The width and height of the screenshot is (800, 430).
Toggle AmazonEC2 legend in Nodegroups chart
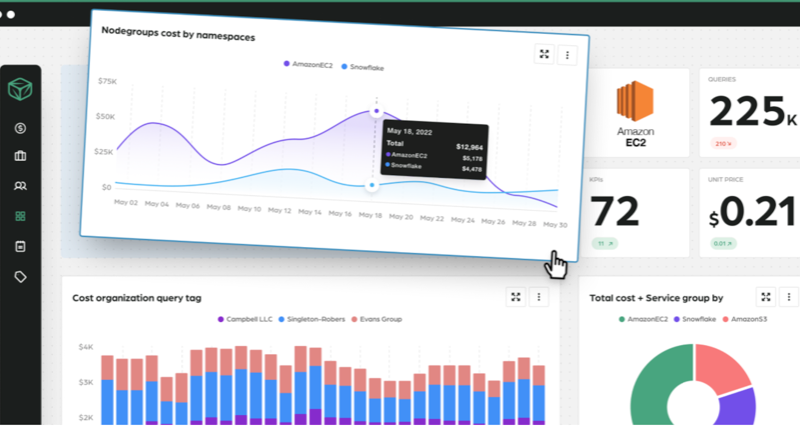[x=308, y=65]
